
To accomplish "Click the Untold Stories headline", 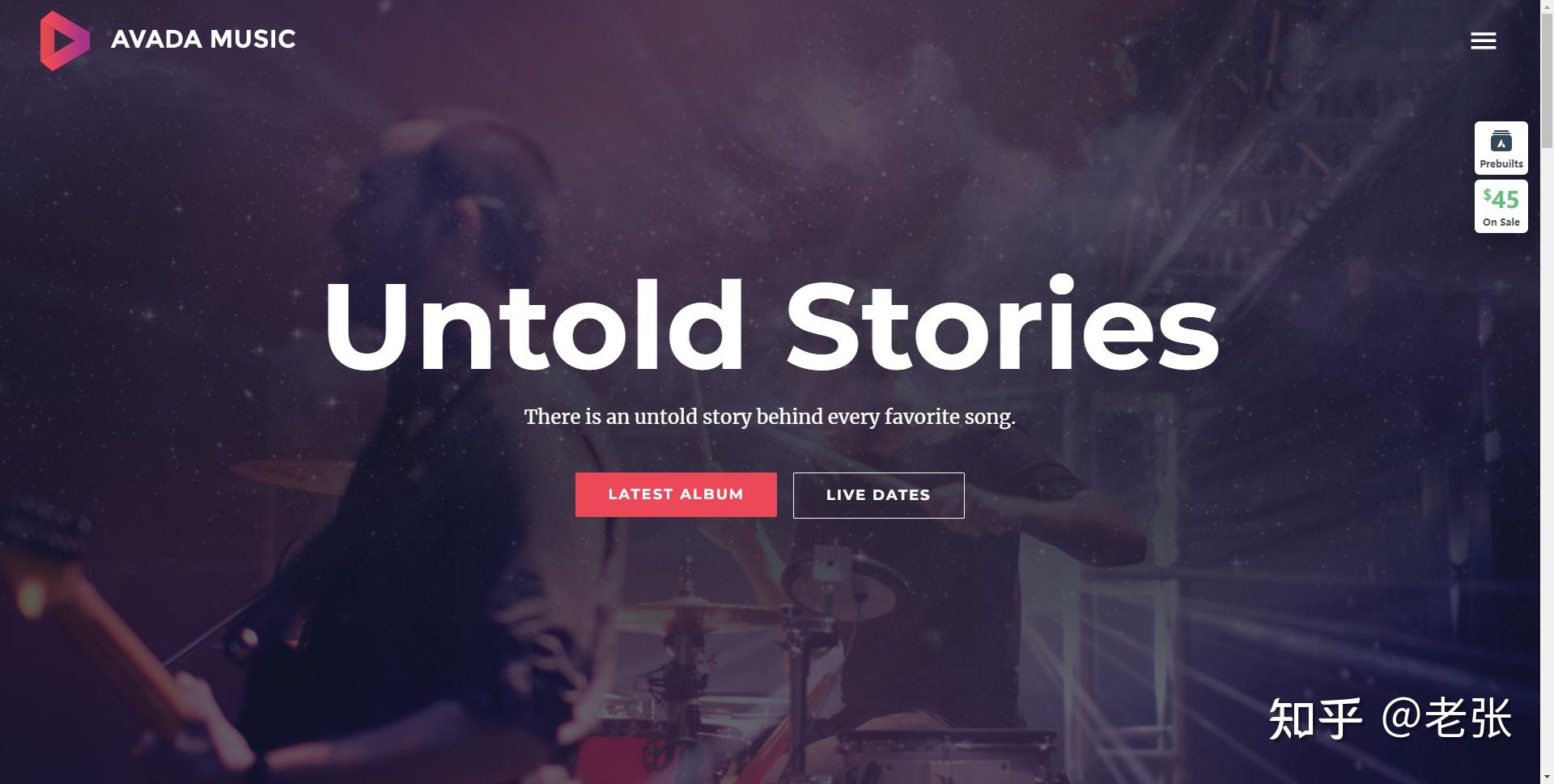I will pyautogui.click(x=771, y=324).
